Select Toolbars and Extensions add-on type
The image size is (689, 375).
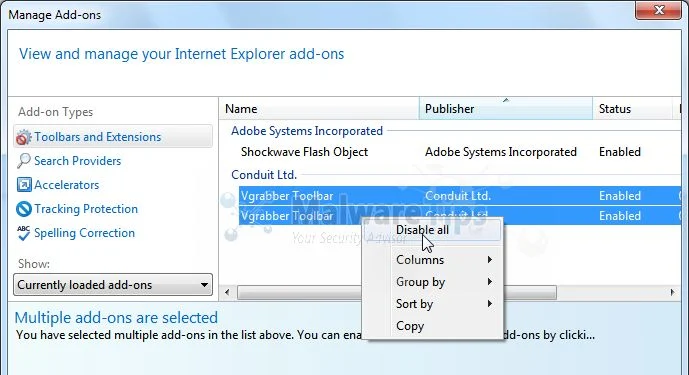(113, 137)
